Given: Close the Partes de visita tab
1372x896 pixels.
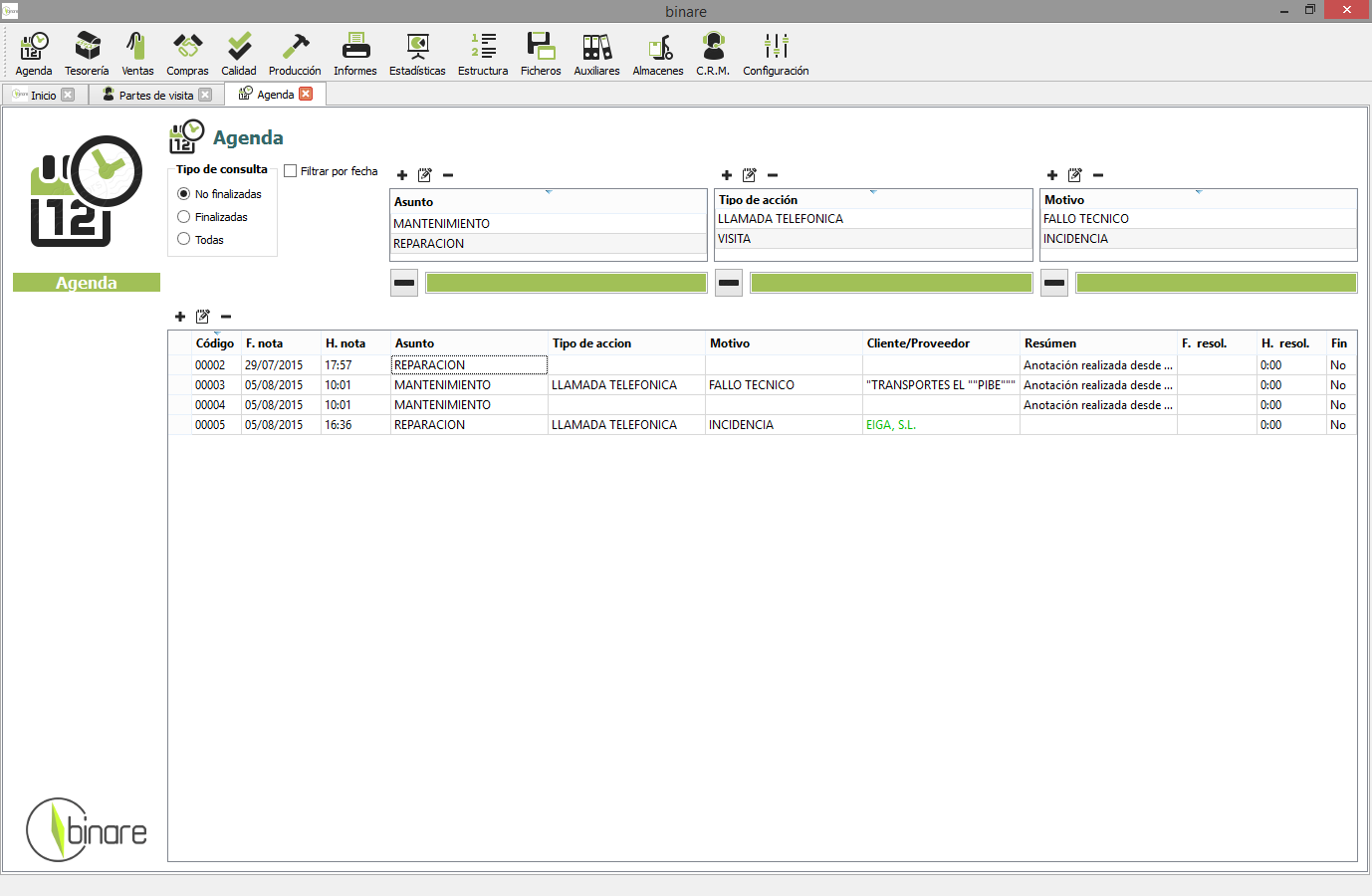Looking at the screenshot, I should pyautogui.click(x=205, y=95).
